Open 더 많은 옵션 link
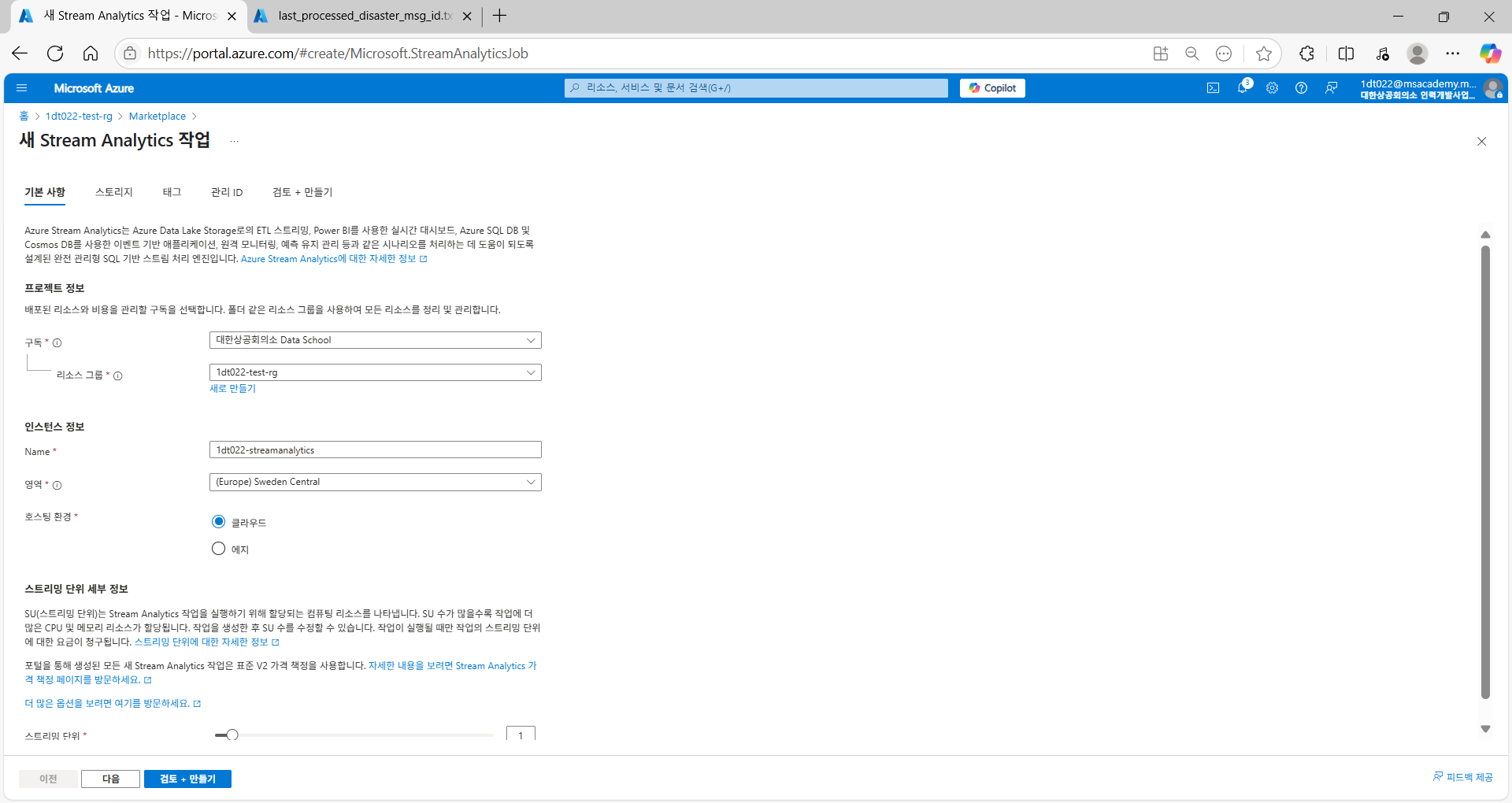The image size is (1512, 803). 113,704
